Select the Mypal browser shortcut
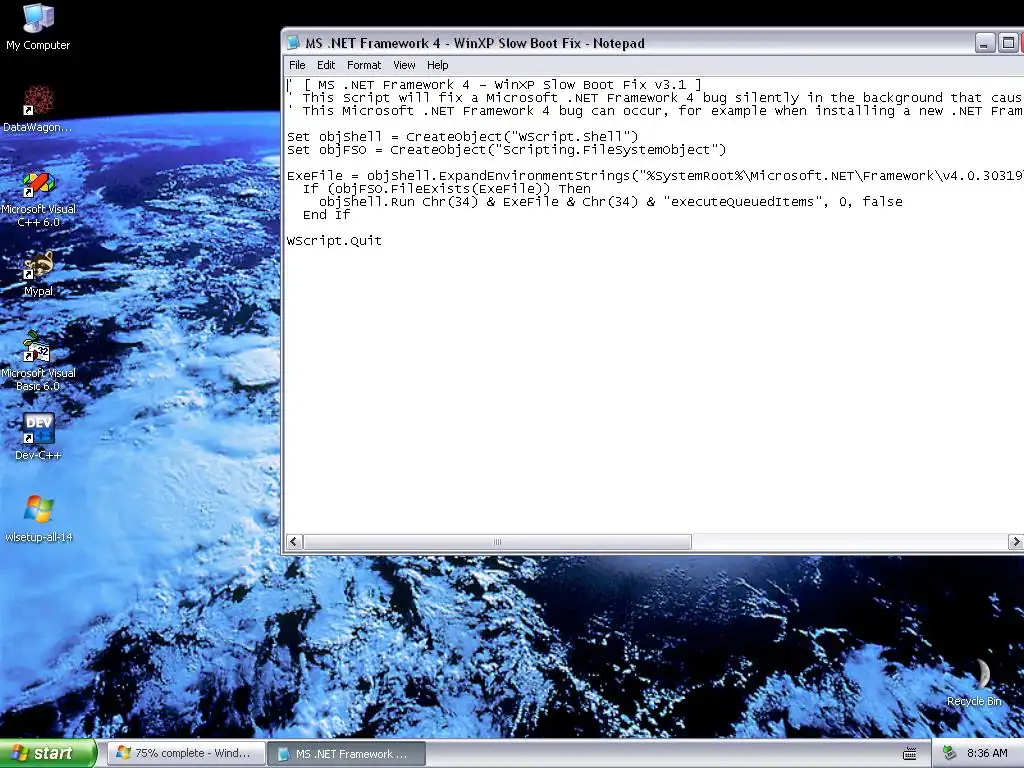Viewport: 1024px width, 768px height. click(x=38, y=273)
